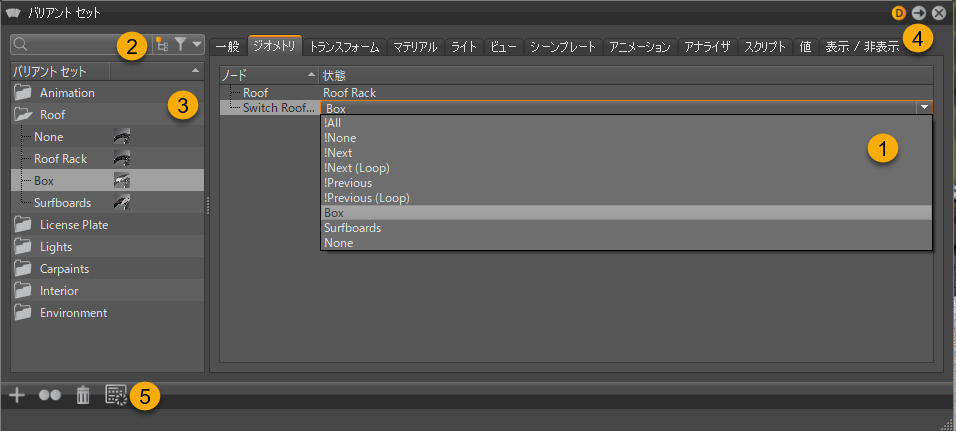
Task: Open the スクリプト tab
Action: click(765, 47)
